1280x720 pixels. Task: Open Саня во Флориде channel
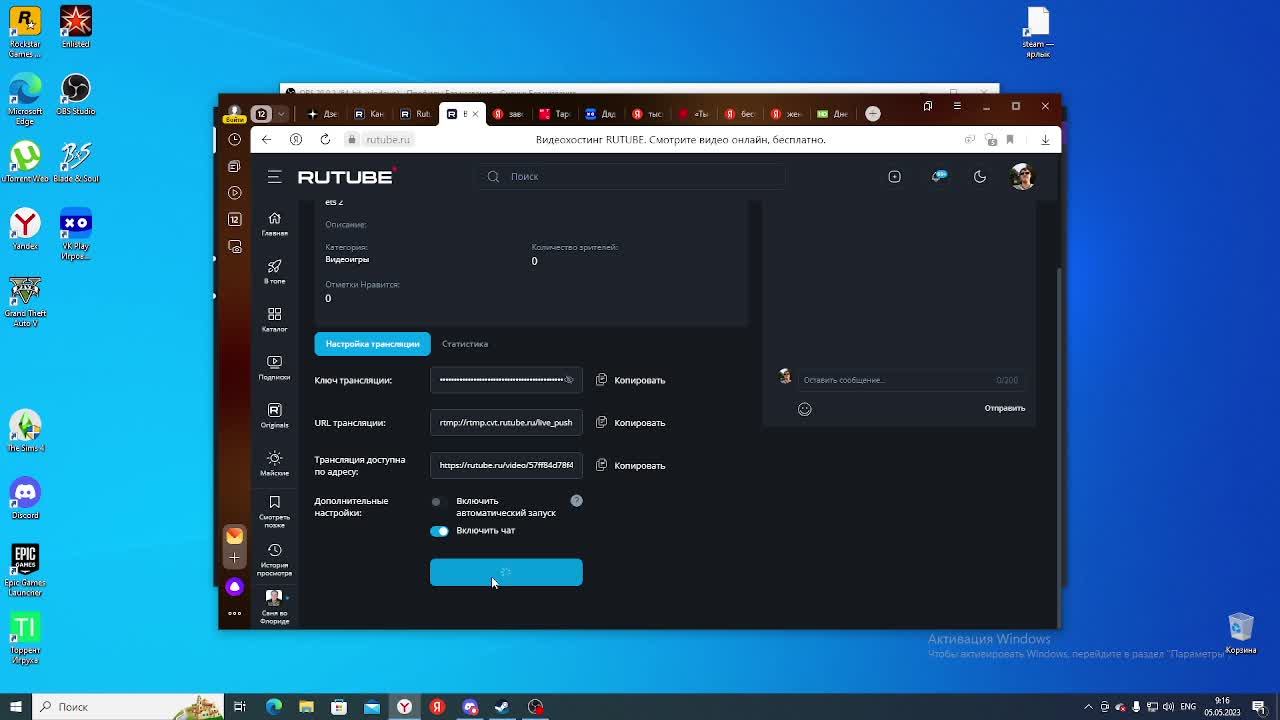click(x=274, y=607)
